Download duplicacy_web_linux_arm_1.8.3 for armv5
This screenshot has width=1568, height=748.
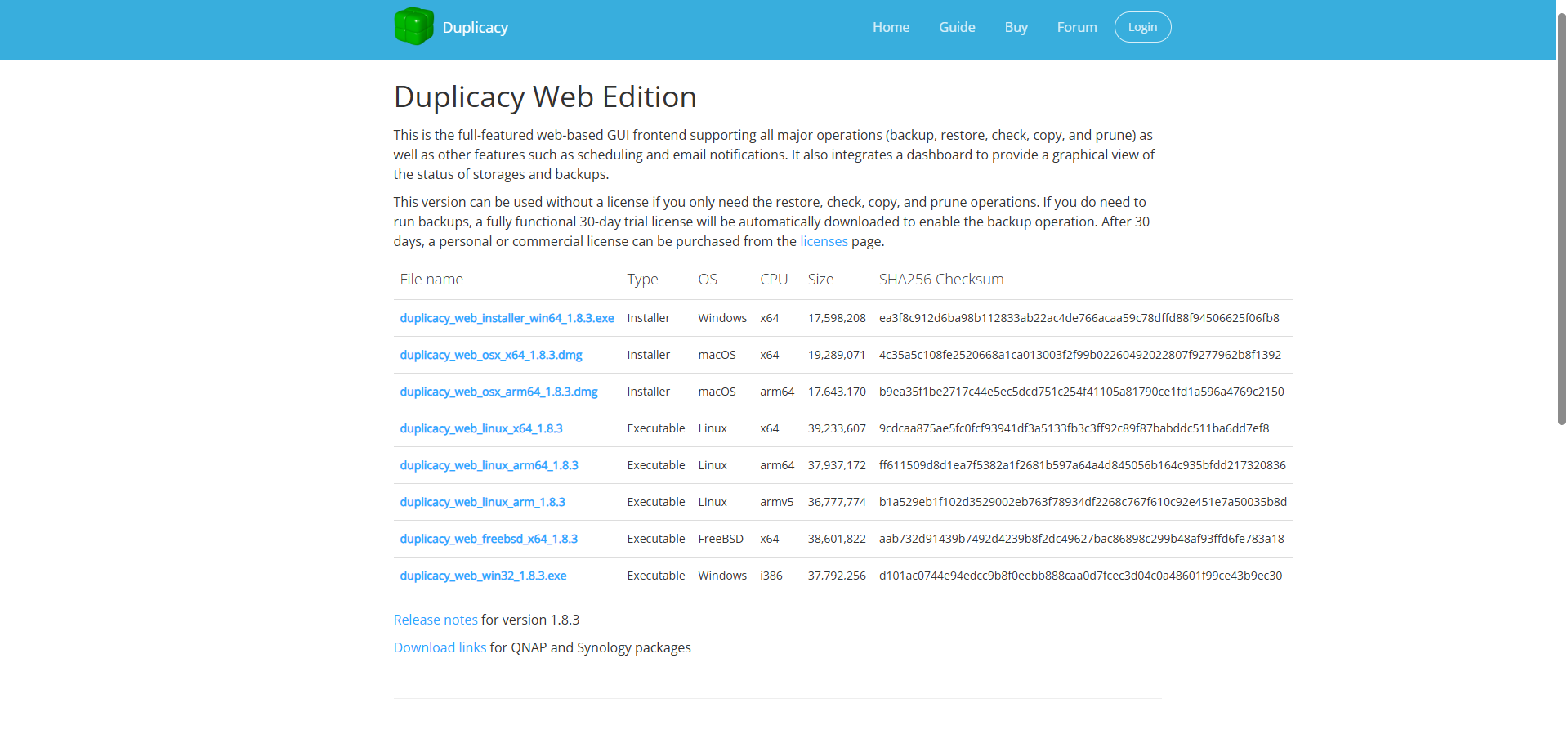pyautogui.click(x=482, y=502)
